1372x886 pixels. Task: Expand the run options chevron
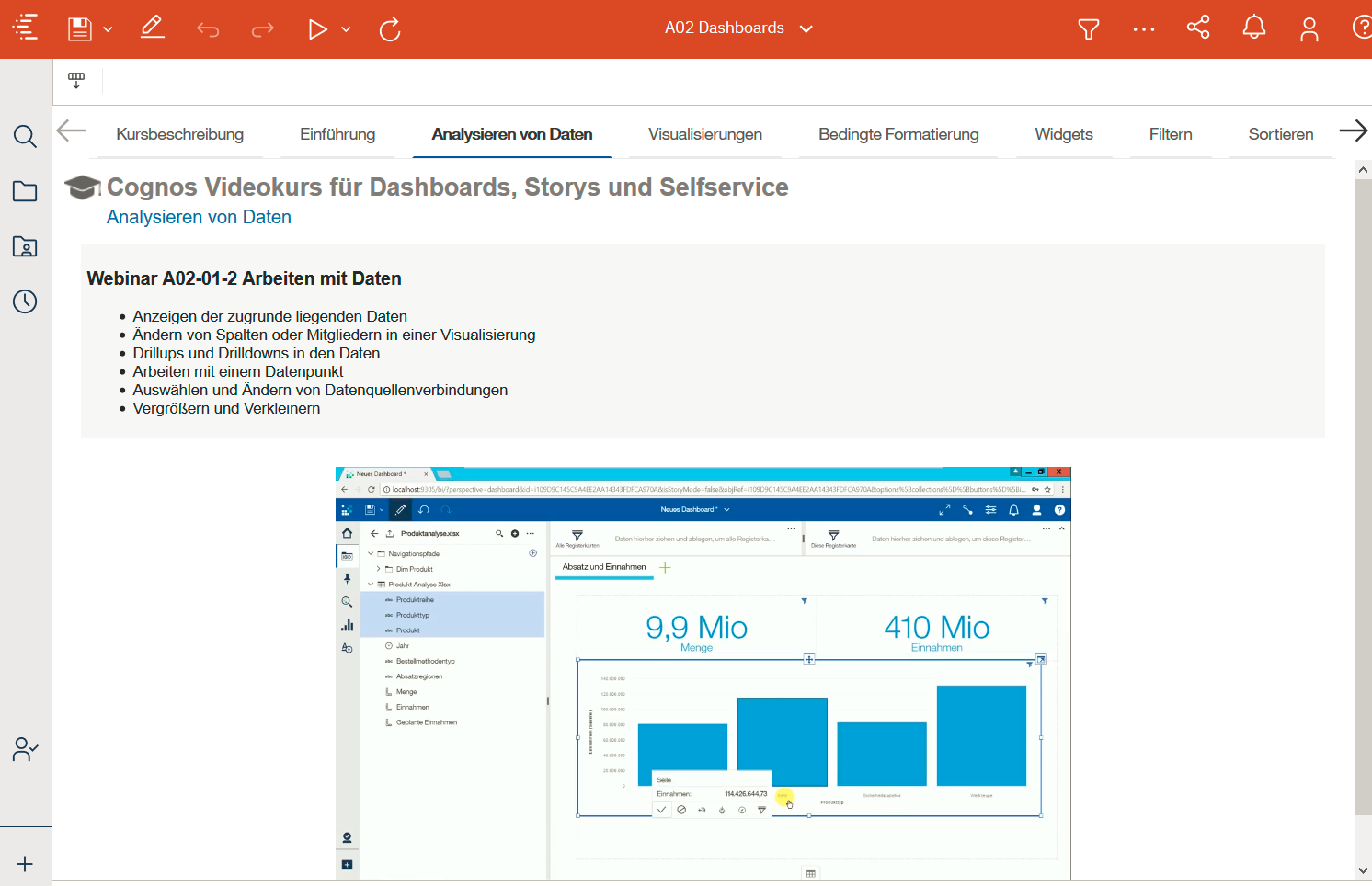346,28
